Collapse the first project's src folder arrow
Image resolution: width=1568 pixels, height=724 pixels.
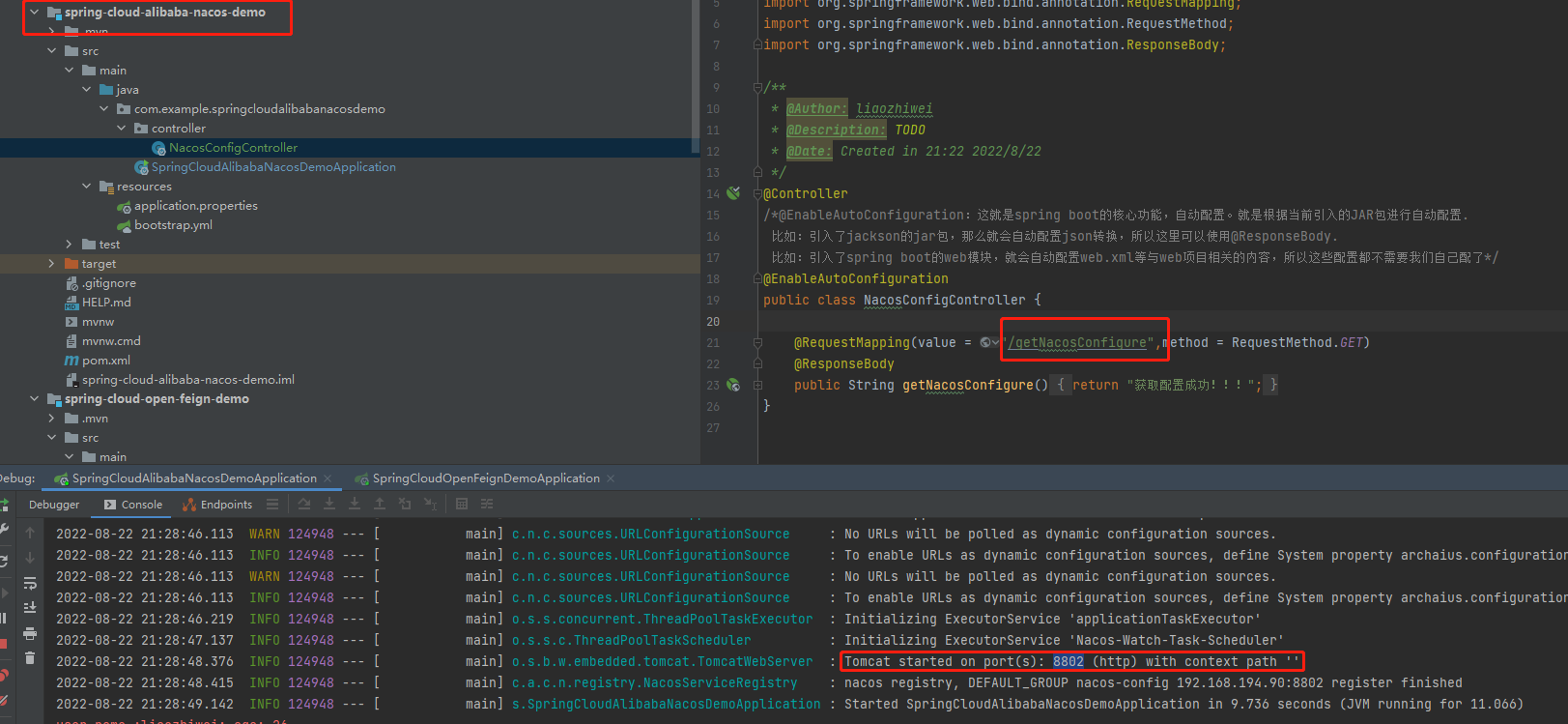click(52, 51)
